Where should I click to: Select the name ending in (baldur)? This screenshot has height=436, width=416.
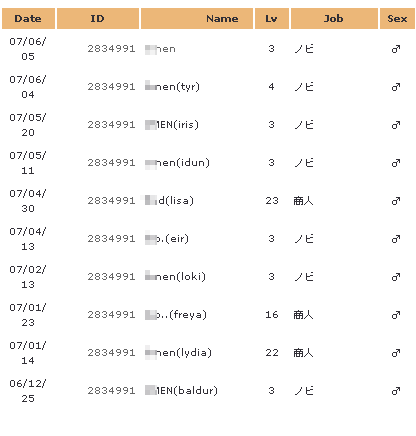pyautogui.click(x=181, y=391)
